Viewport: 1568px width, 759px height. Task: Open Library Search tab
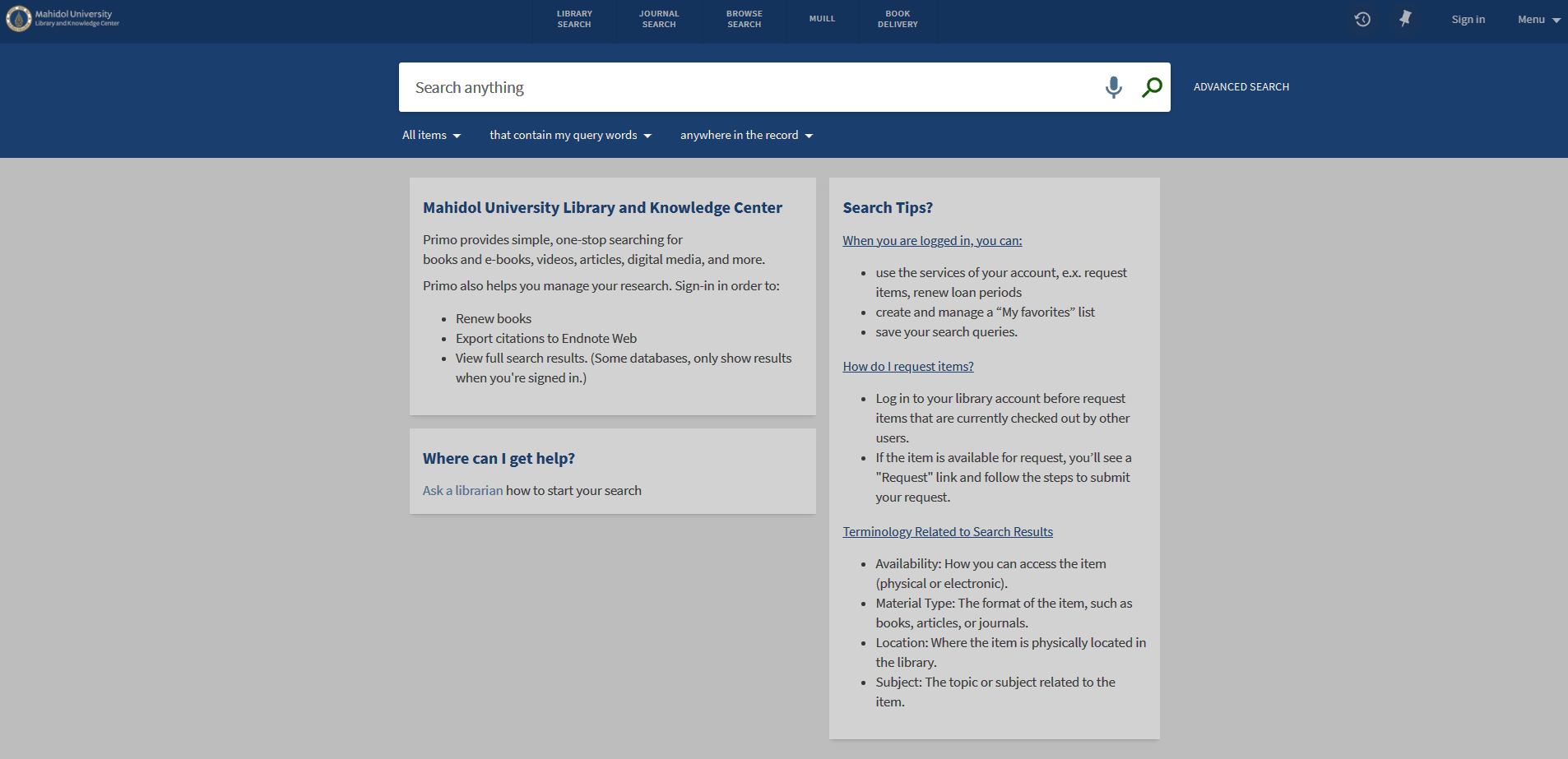pyautogui.click(x=574, y=19)
